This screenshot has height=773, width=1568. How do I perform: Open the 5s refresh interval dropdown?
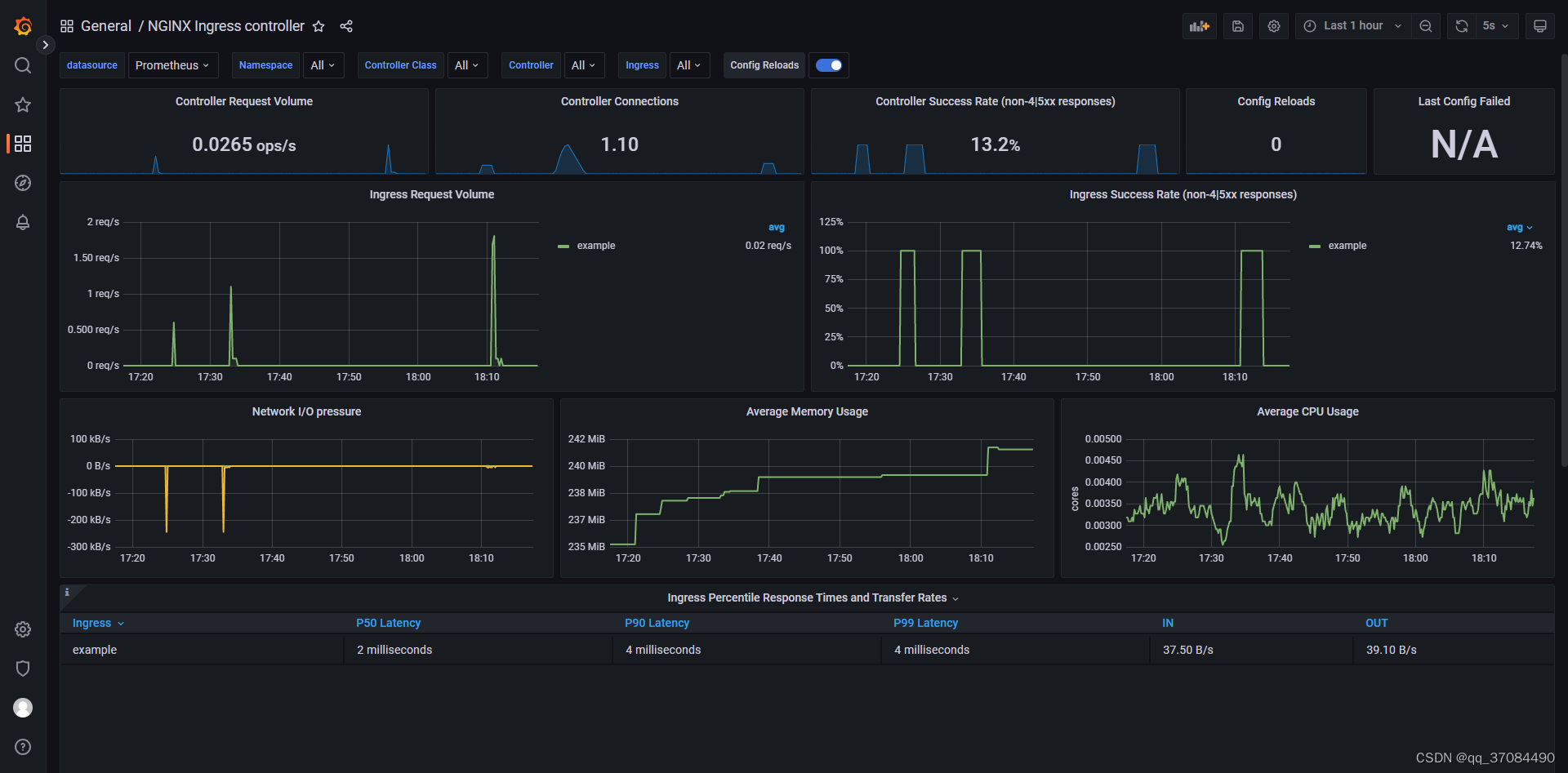click(x=1496, y=26)
